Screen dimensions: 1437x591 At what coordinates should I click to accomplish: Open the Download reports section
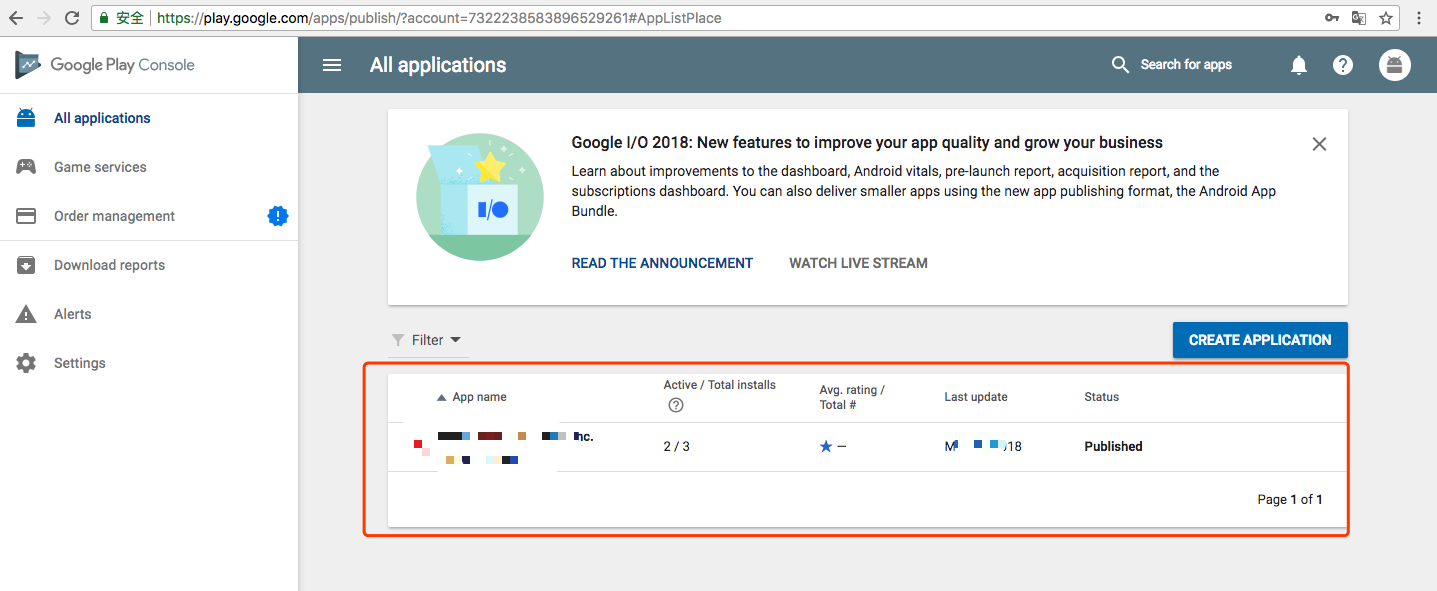tap(109, 265)
